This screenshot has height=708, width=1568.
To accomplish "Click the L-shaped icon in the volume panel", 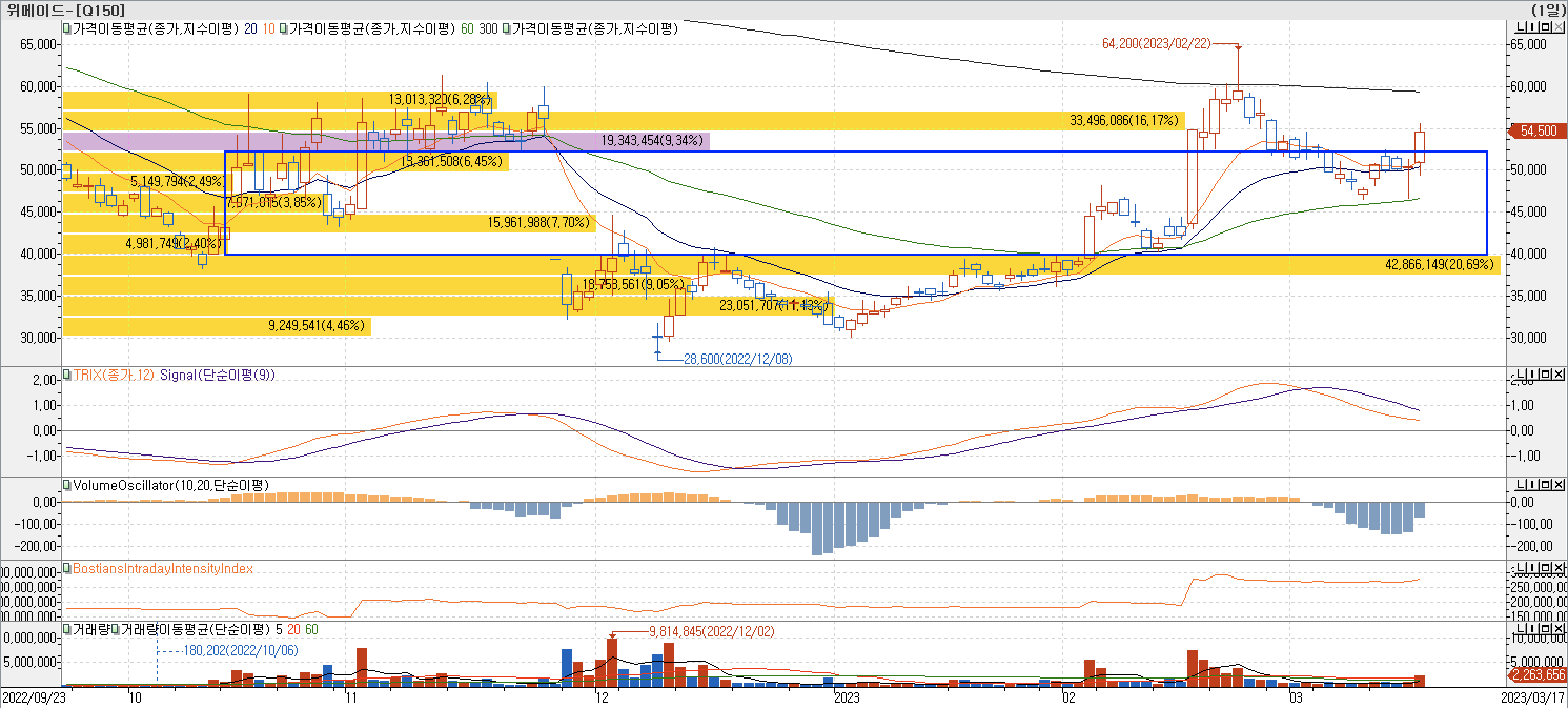I will click(x=1520, y=628).
